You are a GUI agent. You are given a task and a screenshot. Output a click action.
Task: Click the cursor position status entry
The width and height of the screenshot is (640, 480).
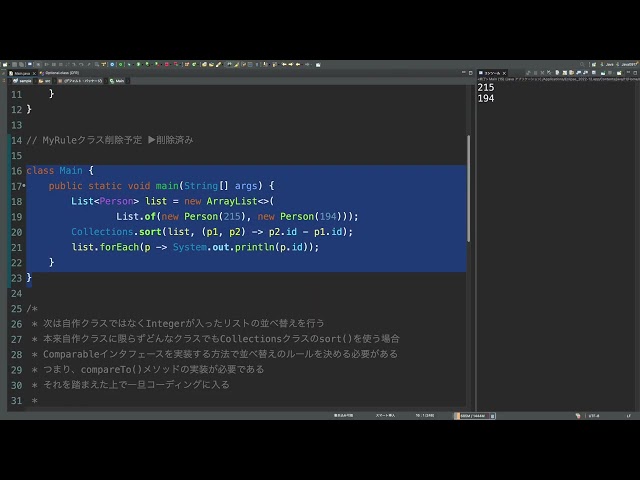point(424,416)
